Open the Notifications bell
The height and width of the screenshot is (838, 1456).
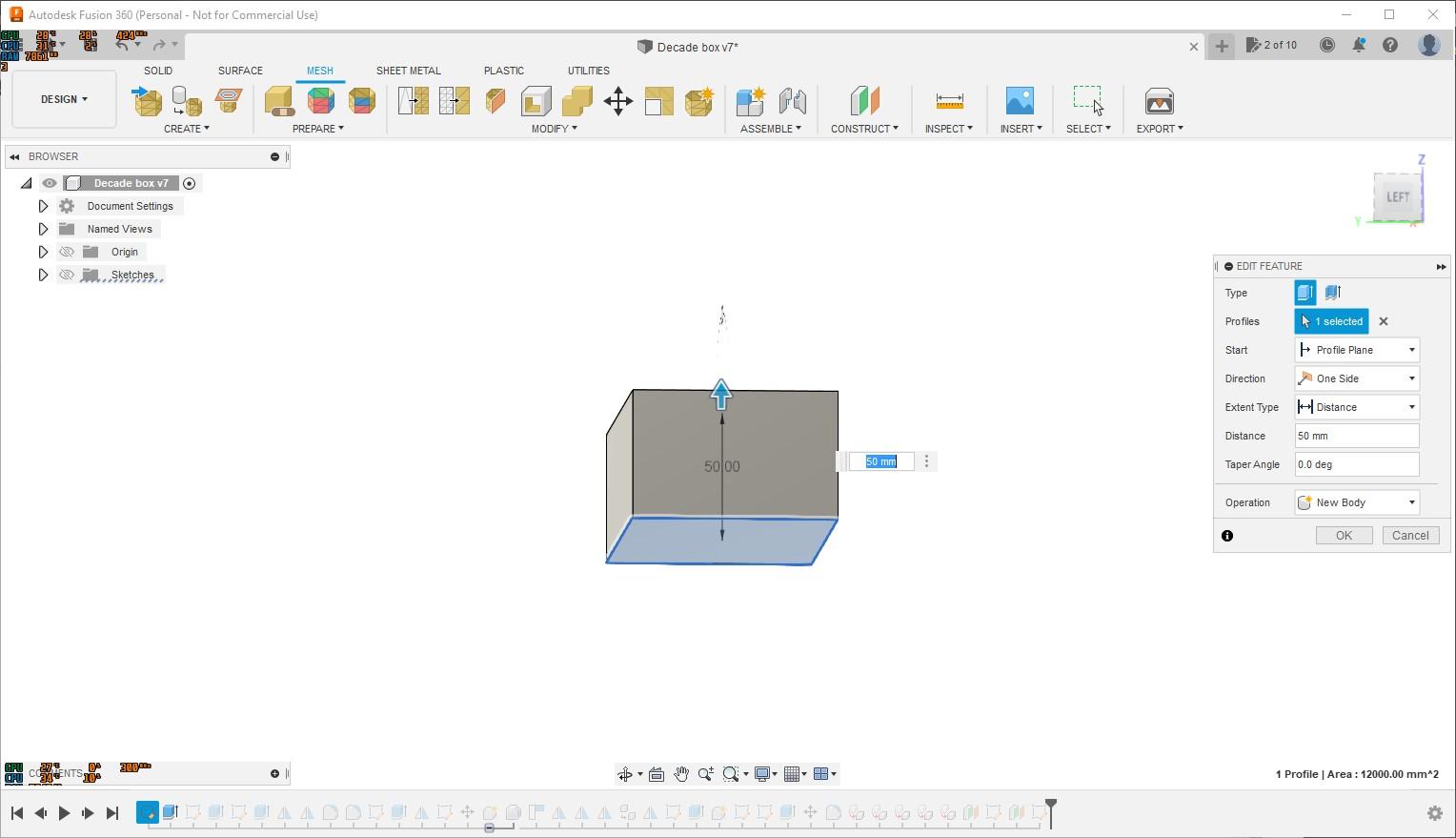pos(1359,45)
